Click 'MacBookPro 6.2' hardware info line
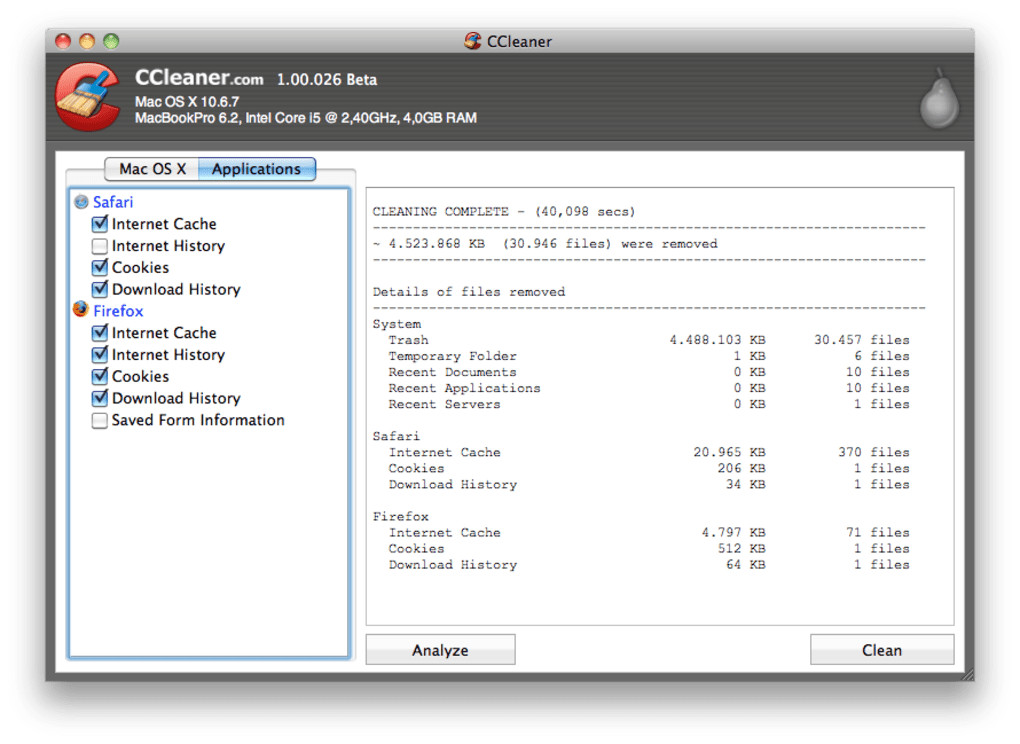 (306, 118)
